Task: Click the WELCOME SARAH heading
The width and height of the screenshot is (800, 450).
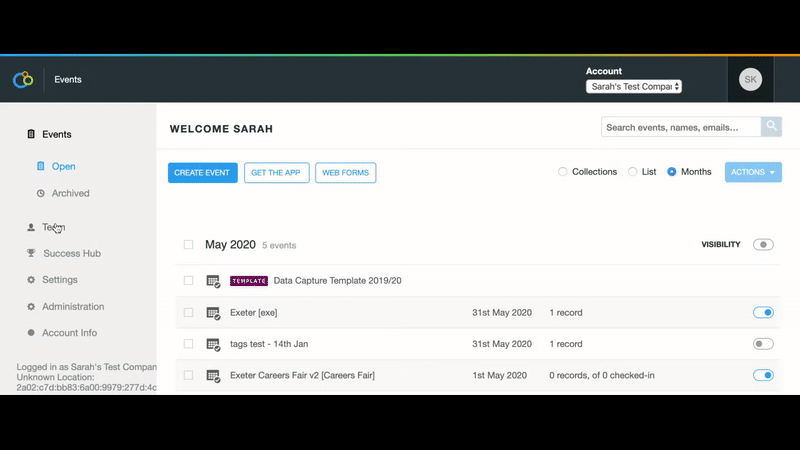Action: point(221,129)
